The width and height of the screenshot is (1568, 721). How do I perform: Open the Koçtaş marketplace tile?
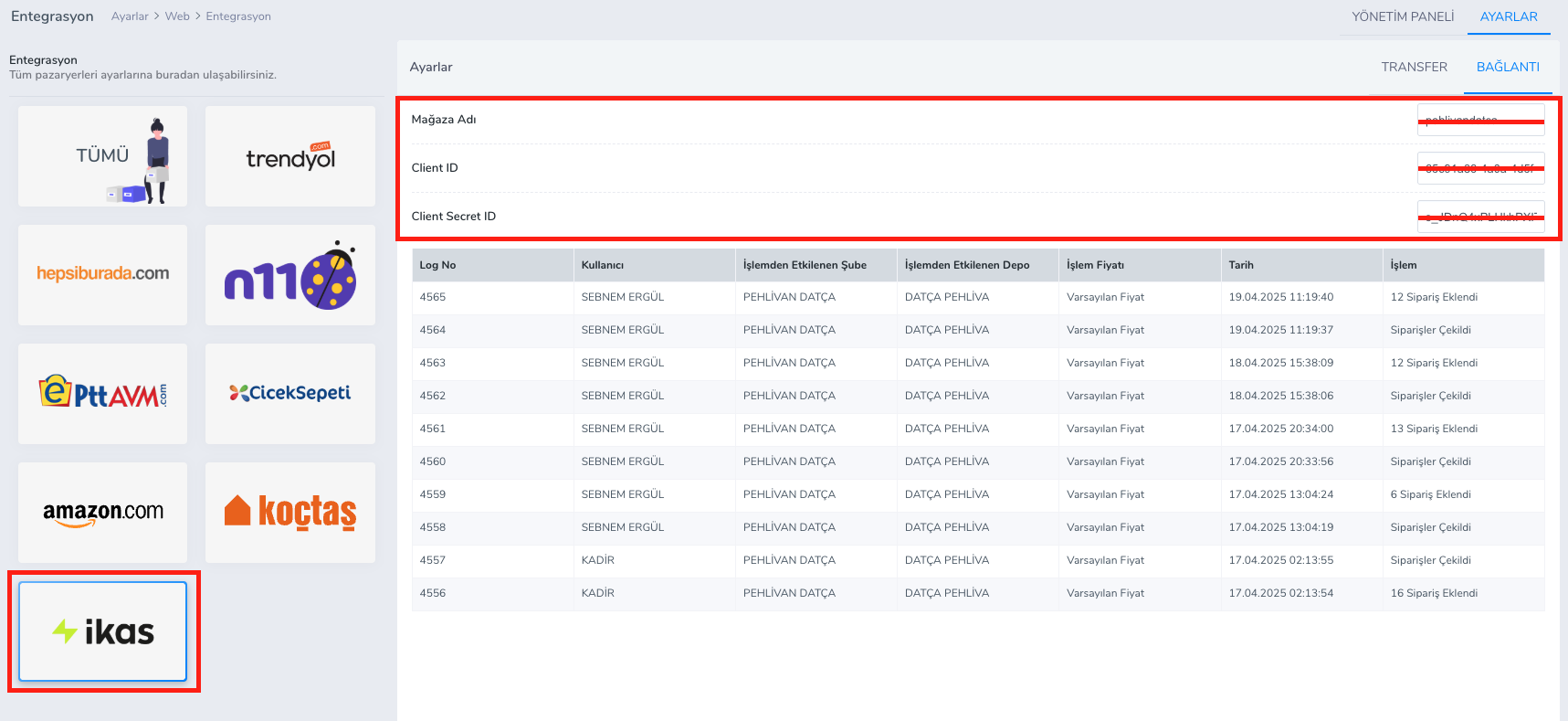pyautogui.click(x=290, y=512)
